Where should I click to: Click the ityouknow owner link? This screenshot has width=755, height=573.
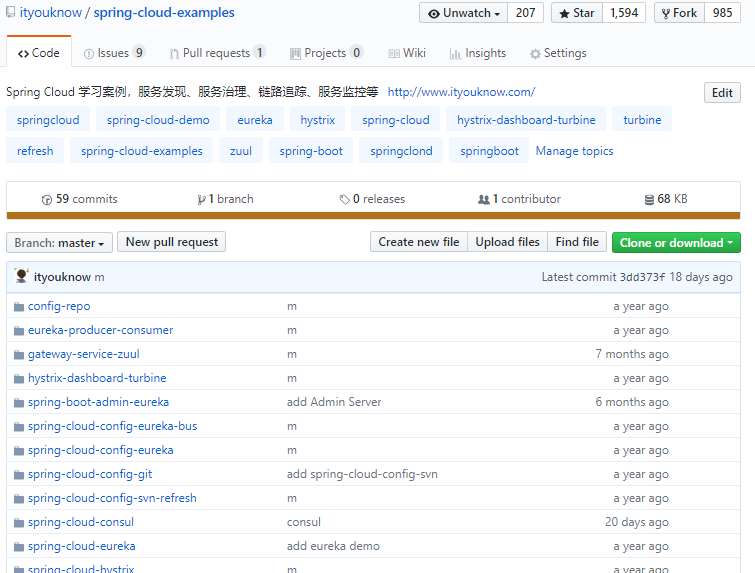(51, 13)
